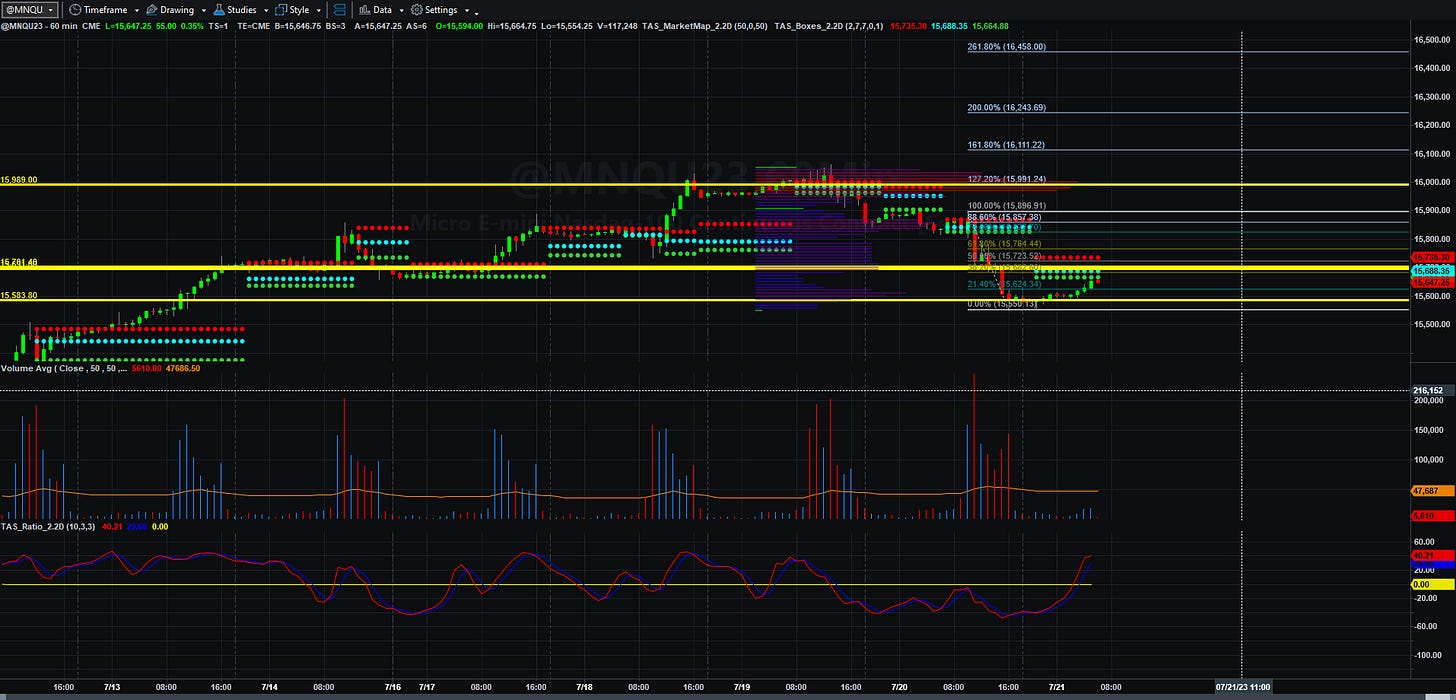Click the Timeframe clock icon
Image resolution: width=1456 pixels, height=700 pixels.
75,10
